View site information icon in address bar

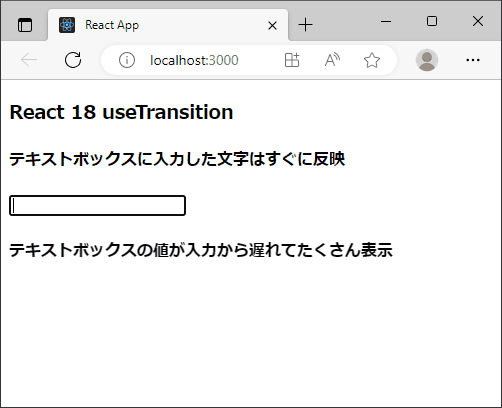127,60
